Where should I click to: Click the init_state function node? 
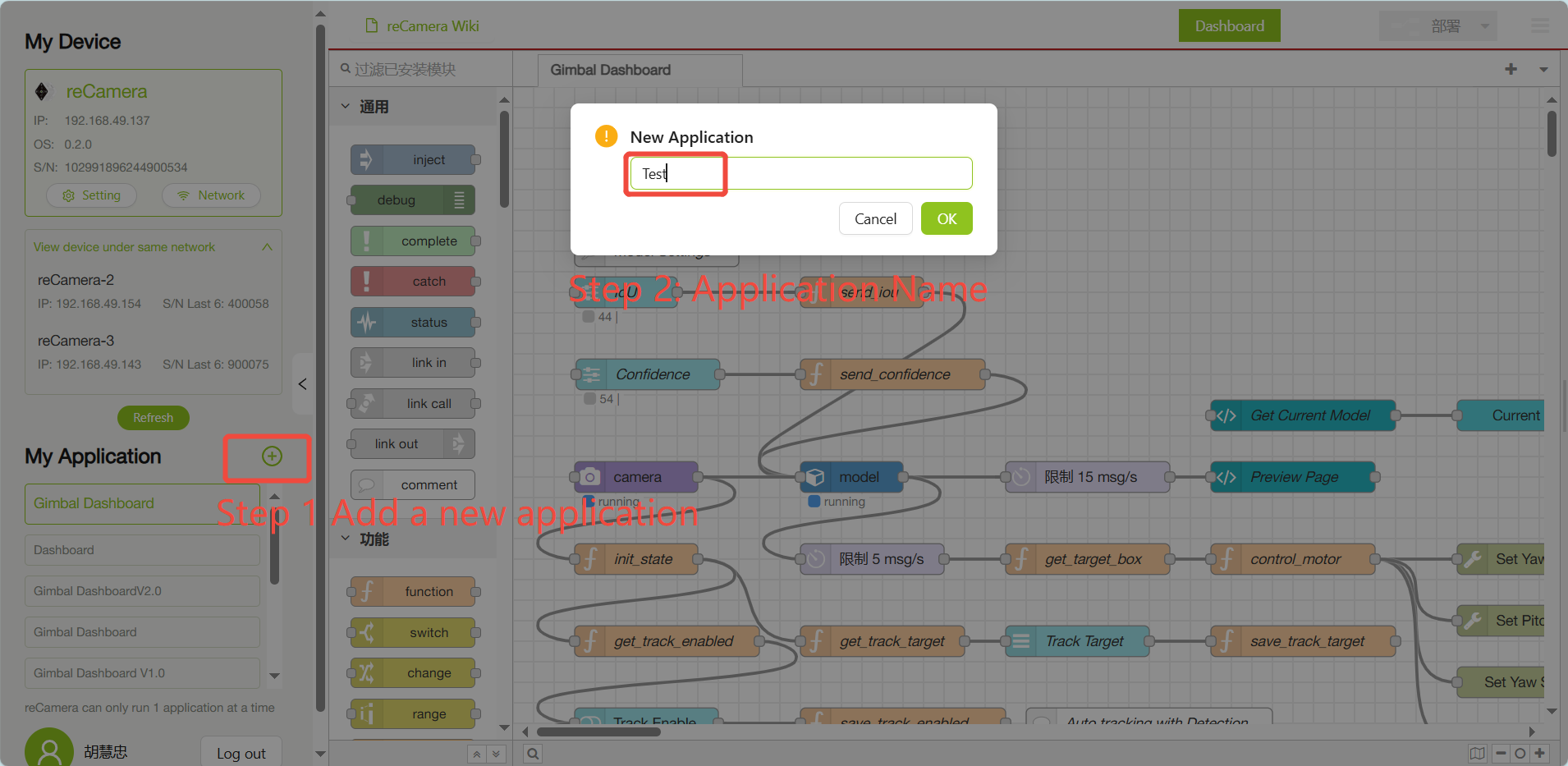coord(636,559)
